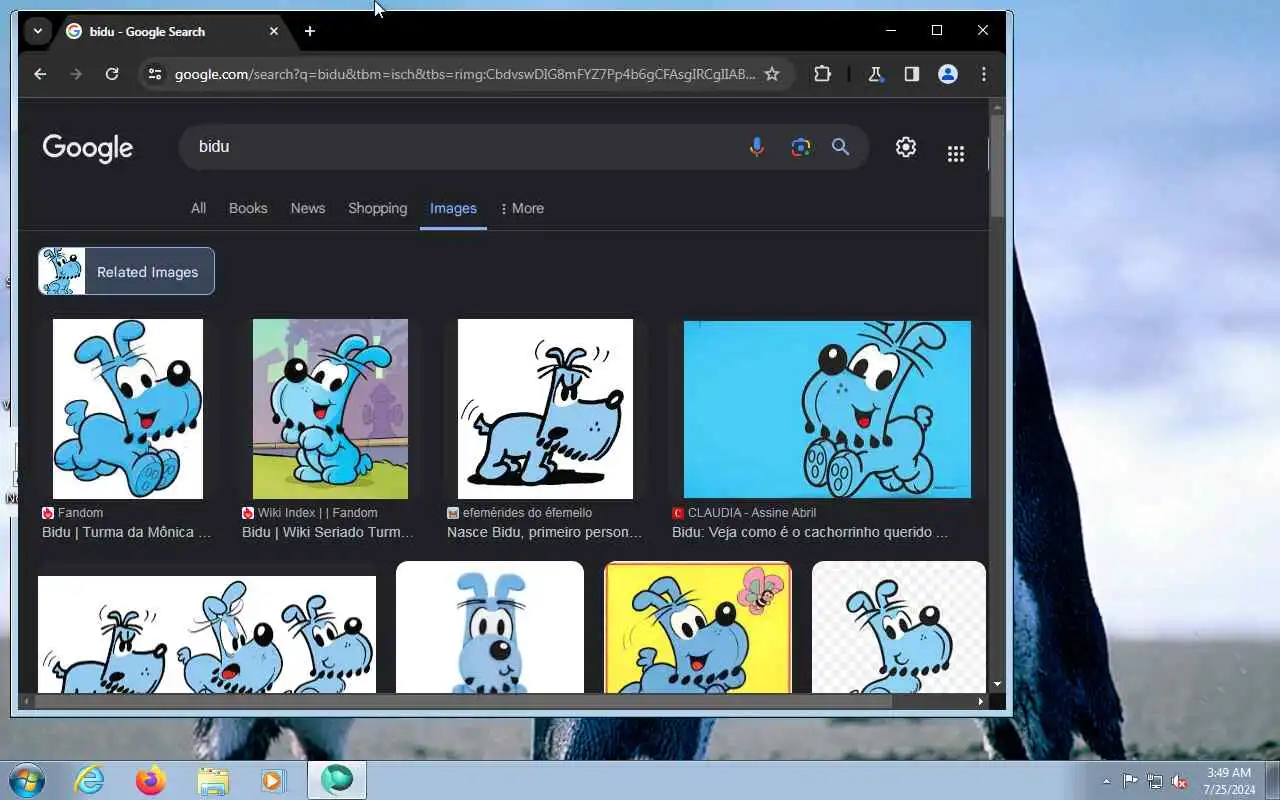
Task: Open Chrome three-dot menu
Action: pyautogui.click(x=984, y=74)
